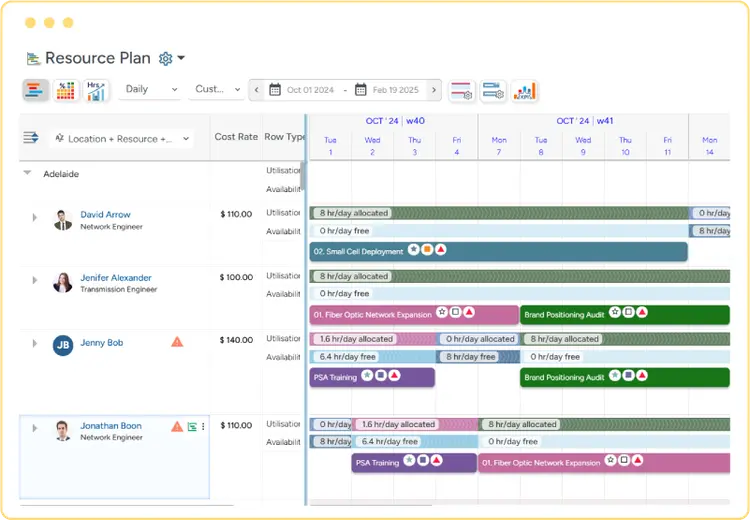
Task: Click the left panel vertical scrollbar thumb
Action: pos(302,176)
